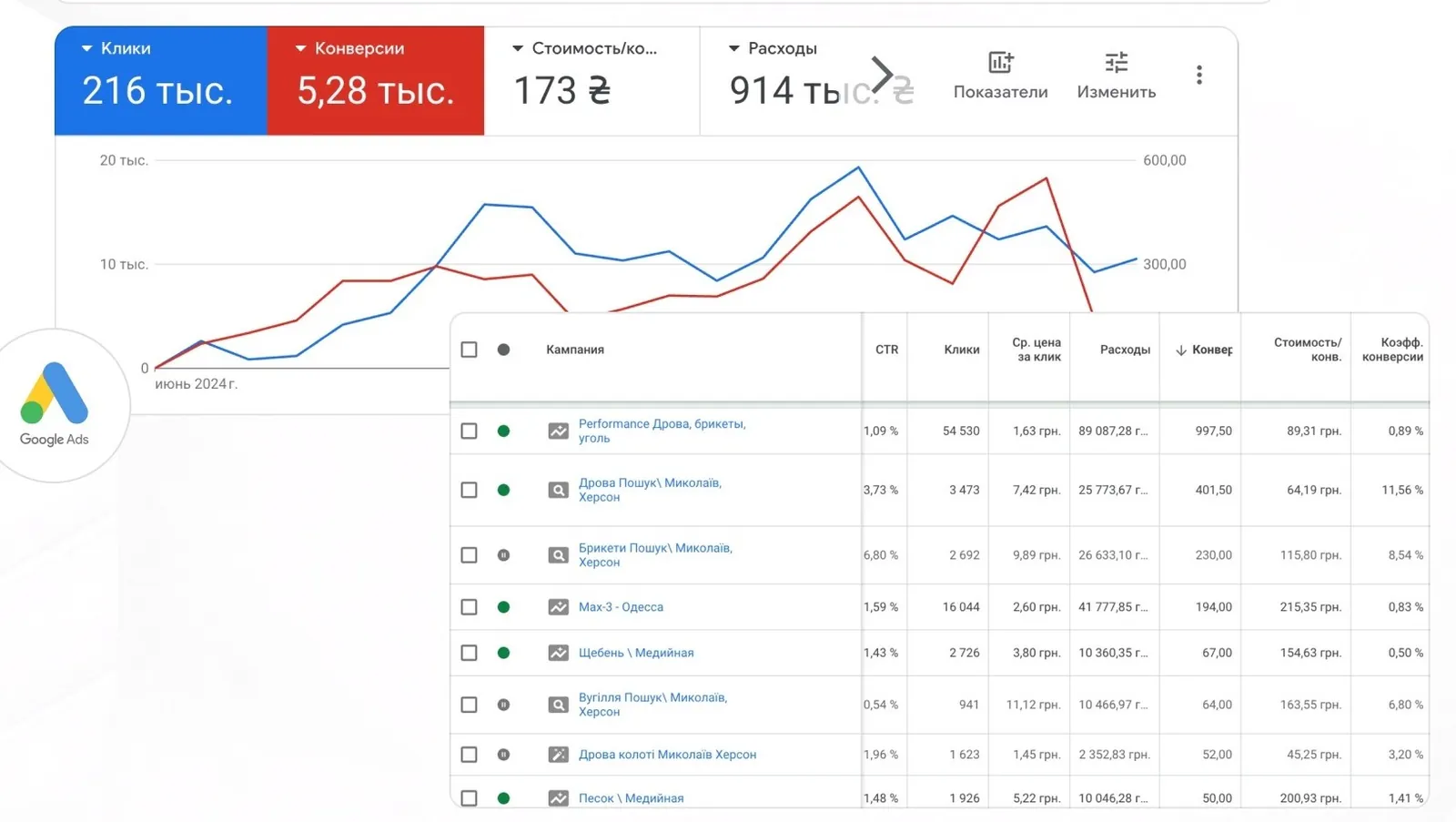The height and width of the screenshot is (822, 1456).
Task: Check the Брикети Пошук row checkbox
Action: click(469, 555)
